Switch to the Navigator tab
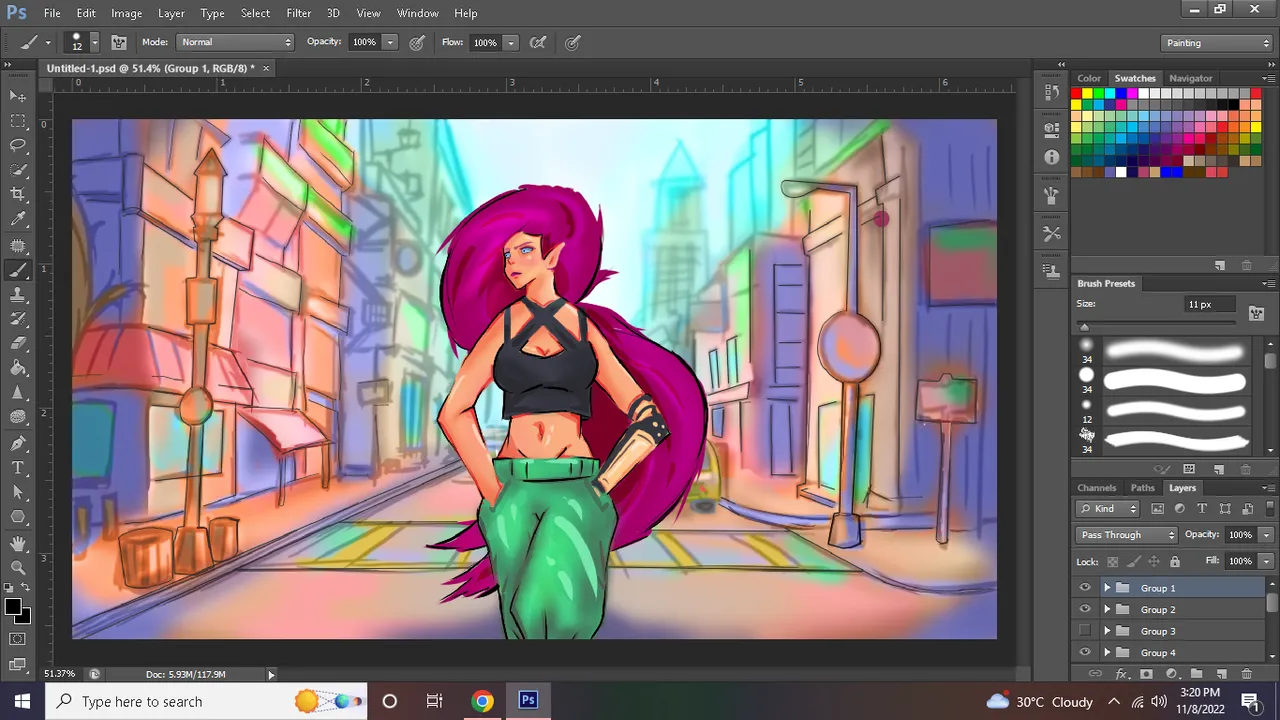1280x720 pixels. click(1190, 78)
